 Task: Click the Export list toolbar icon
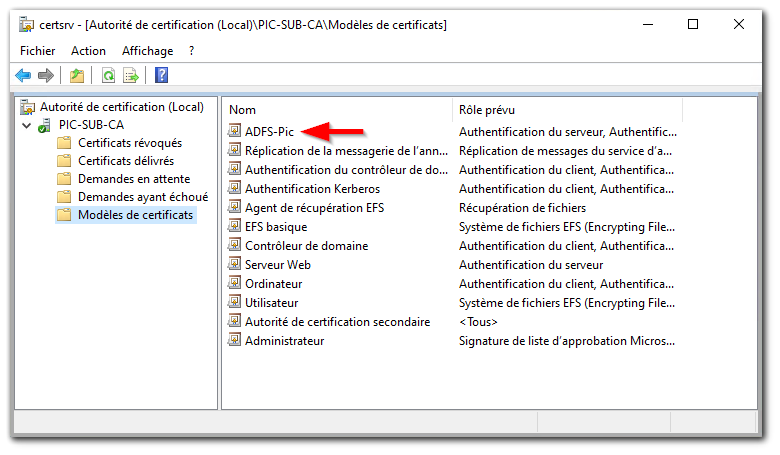(131, 76)
